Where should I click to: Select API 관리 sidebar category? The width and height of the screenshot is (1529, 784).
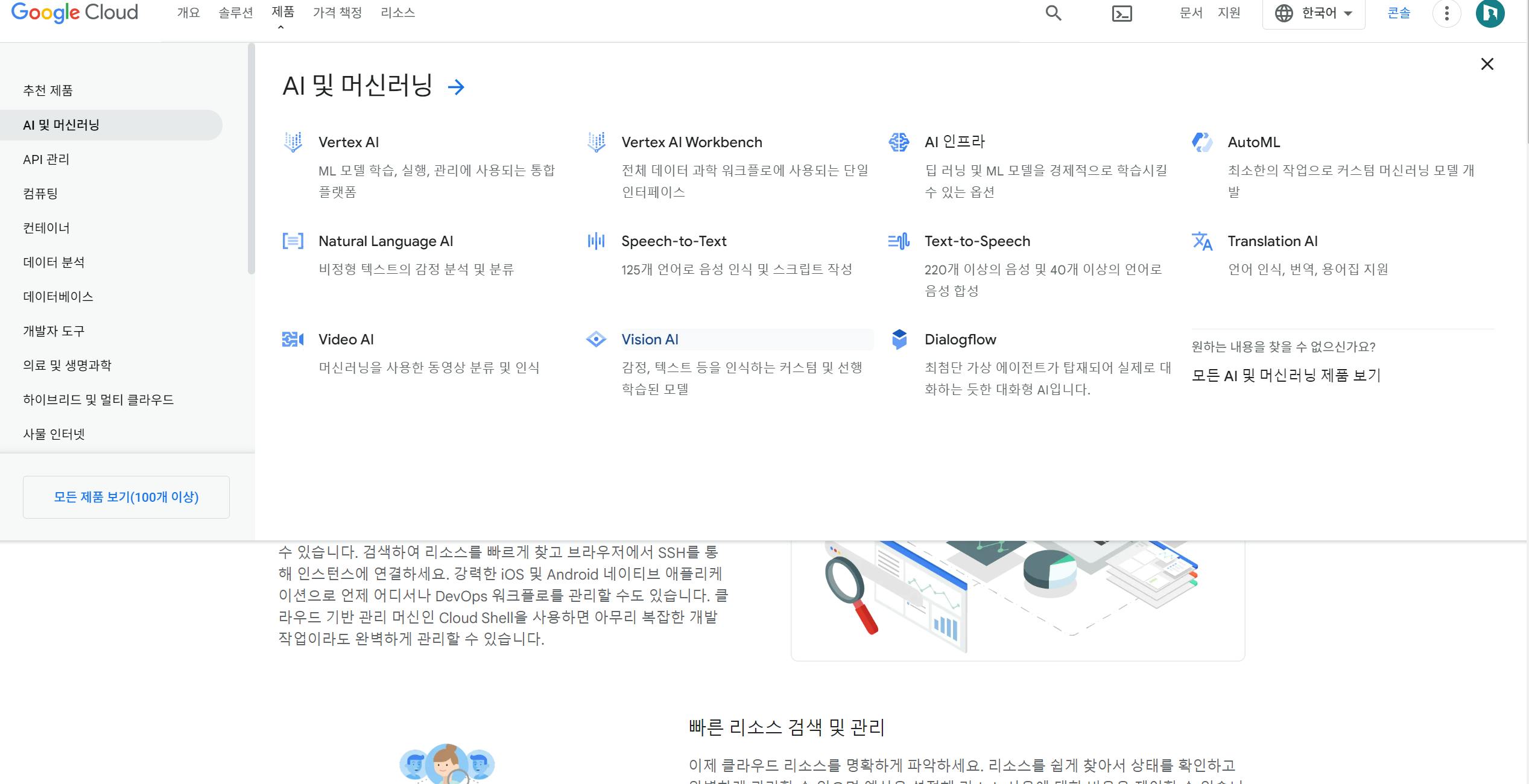tap(46, 159)
